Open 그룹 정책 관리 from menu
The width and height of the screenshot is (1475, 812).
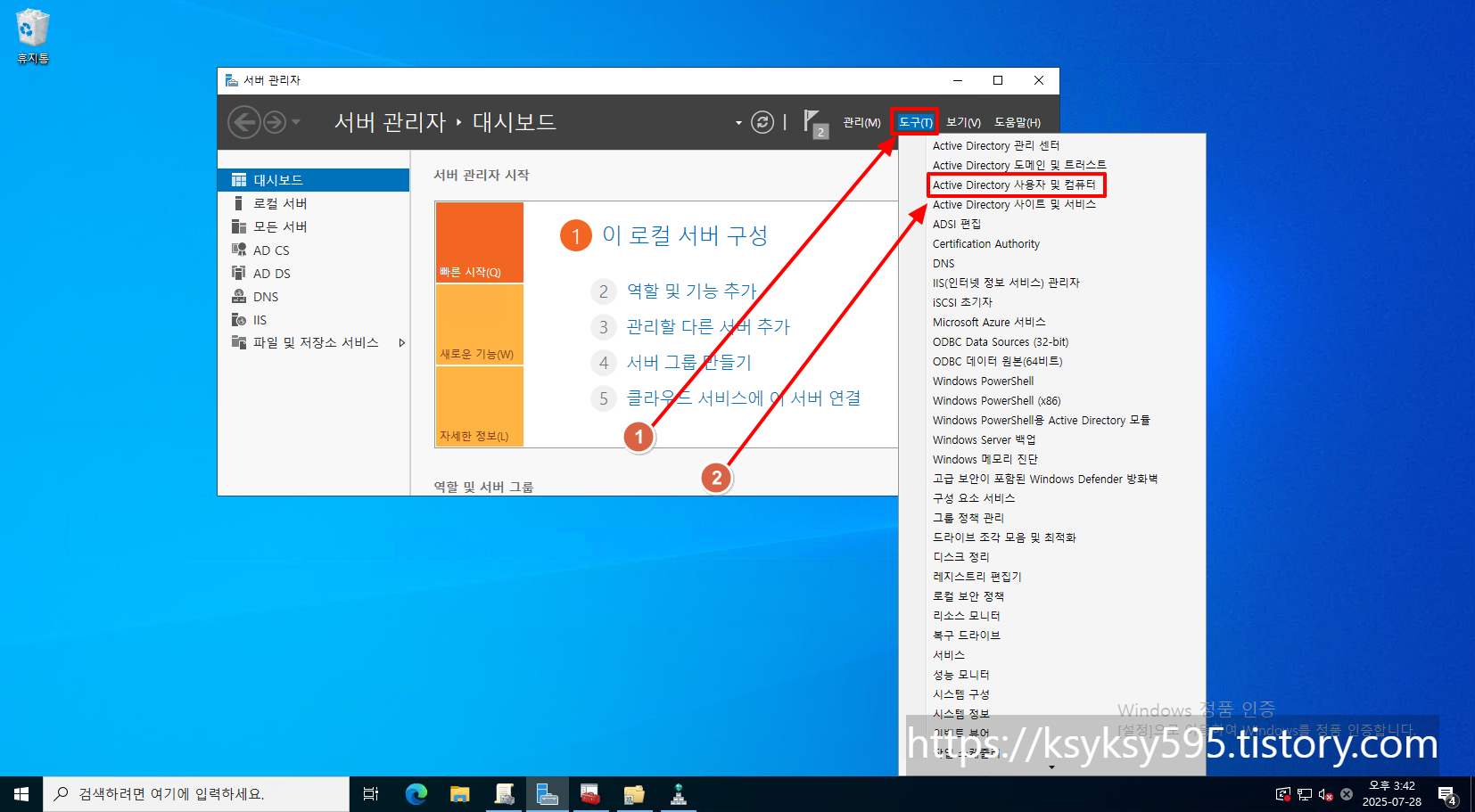click(x=968, y=518)
